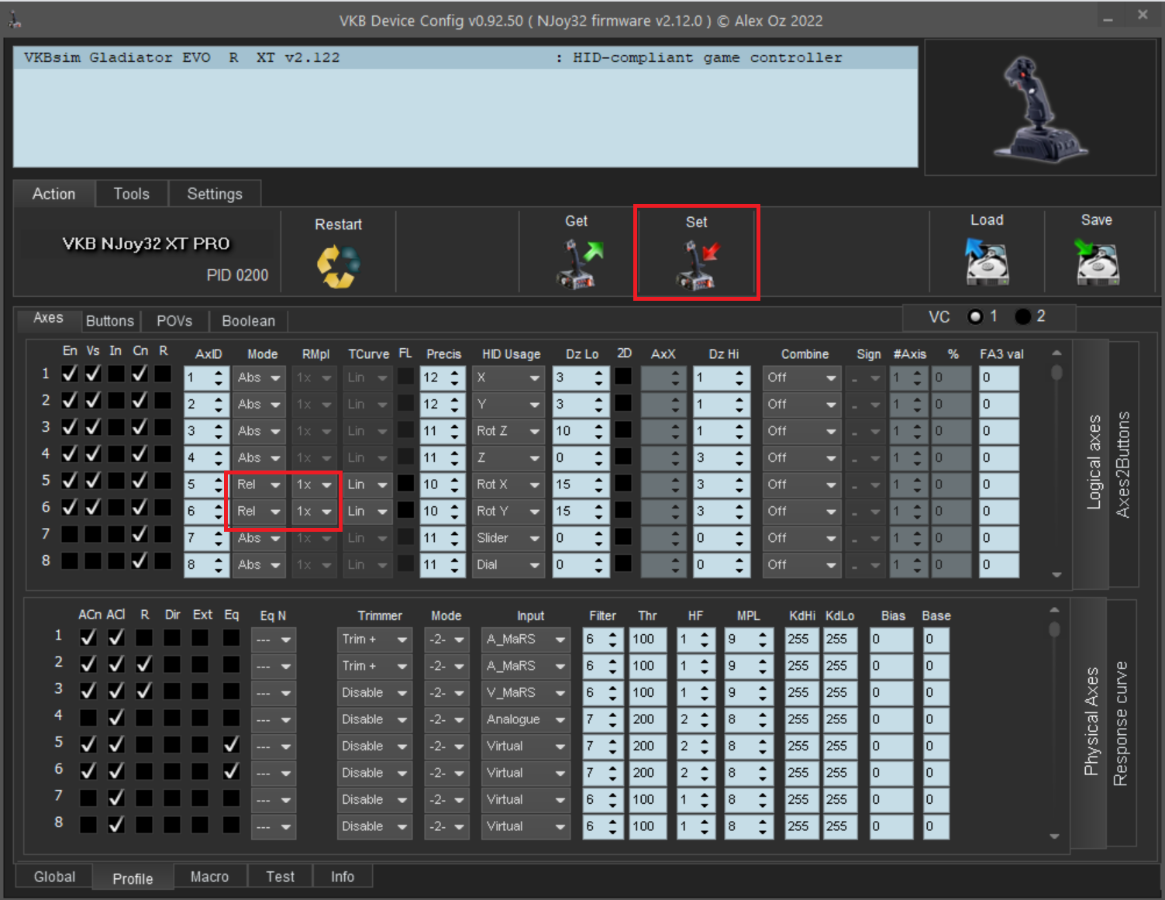Open HID Usage dropdown showing Slider
Screen dimensions: 1165x900
coord(508,538)
